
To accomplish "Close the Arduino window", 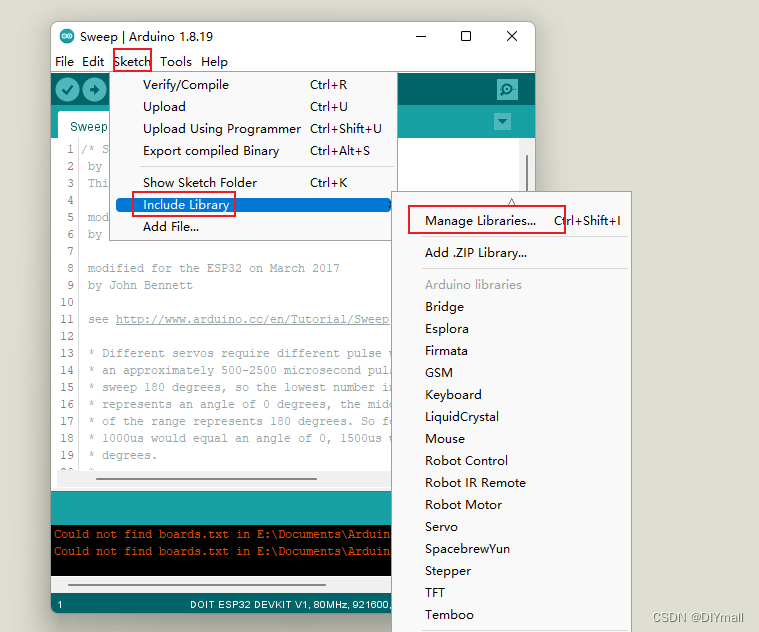I will (512, 36).
